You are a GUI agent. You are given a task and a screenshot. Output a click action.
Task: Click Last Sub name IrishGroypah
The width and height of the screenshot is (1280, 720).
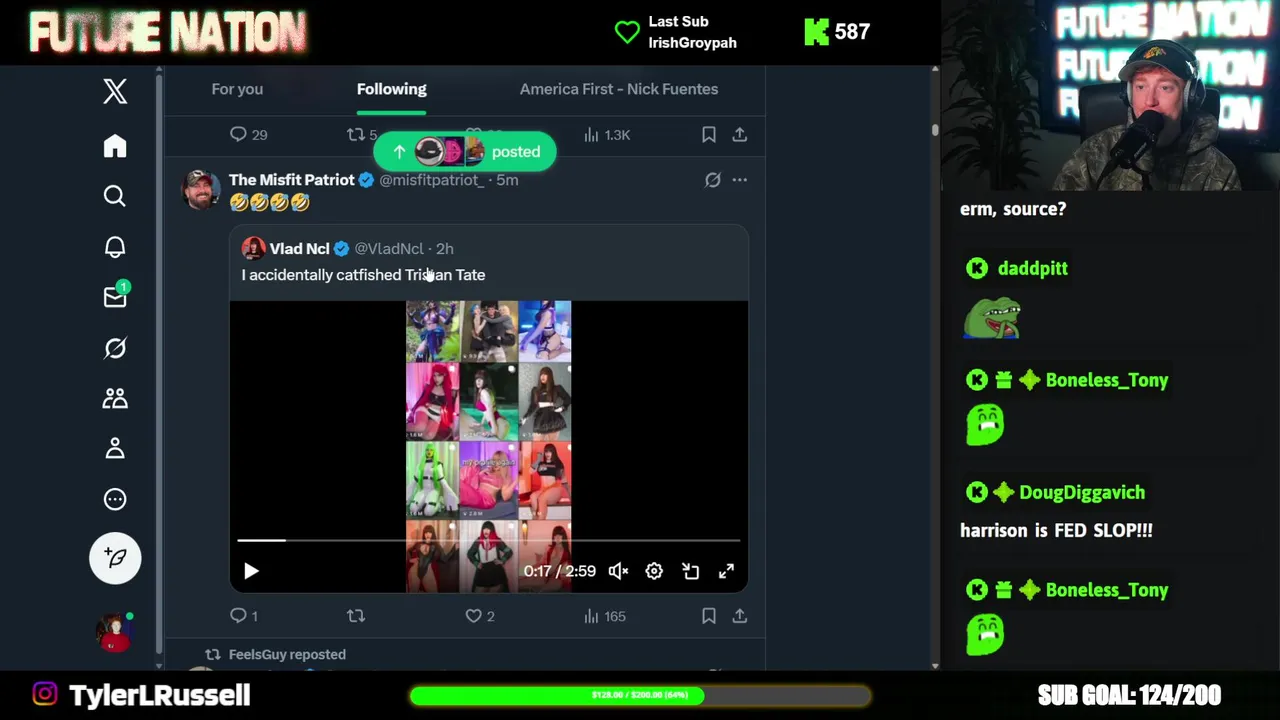[692, 43]
